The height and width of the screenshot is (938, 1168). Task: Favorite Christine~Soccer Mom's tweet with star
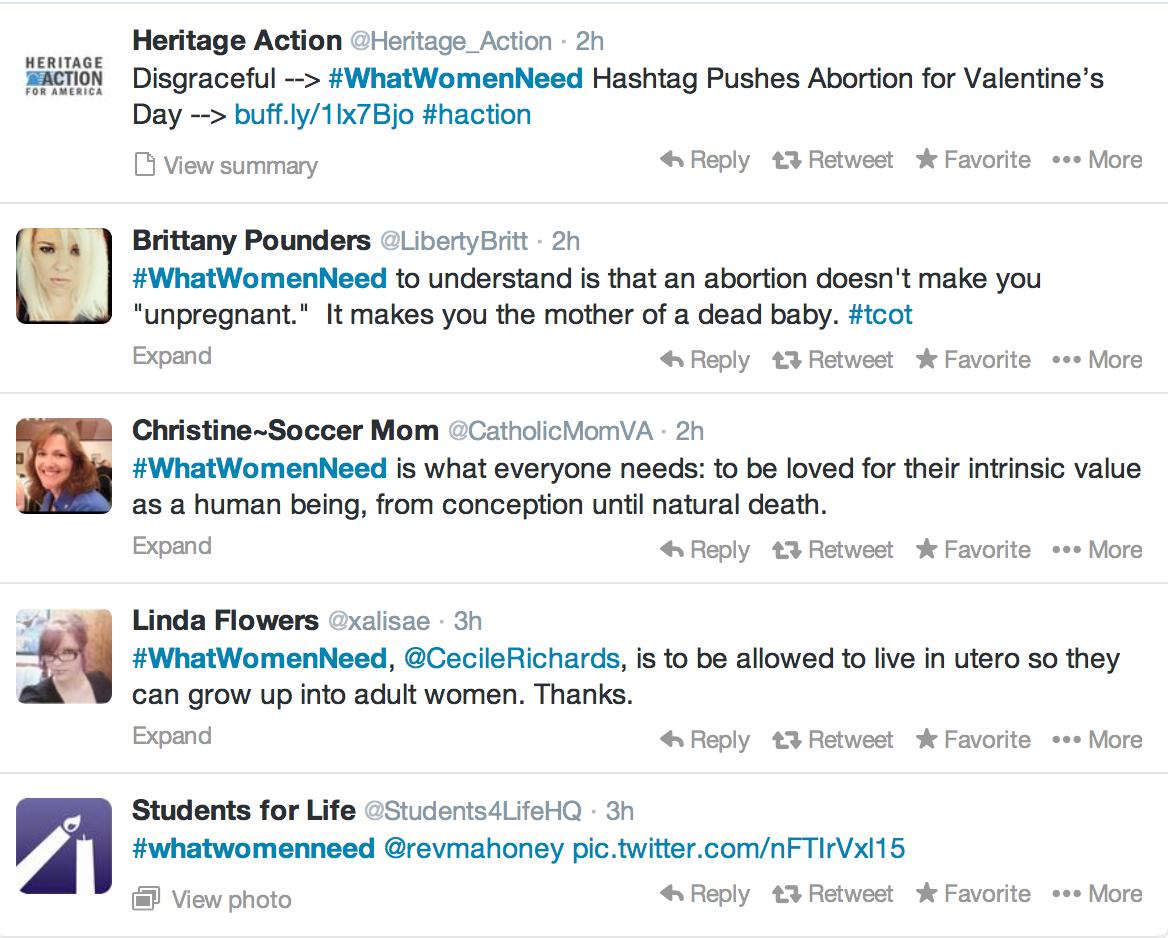(x=973, y=550)
